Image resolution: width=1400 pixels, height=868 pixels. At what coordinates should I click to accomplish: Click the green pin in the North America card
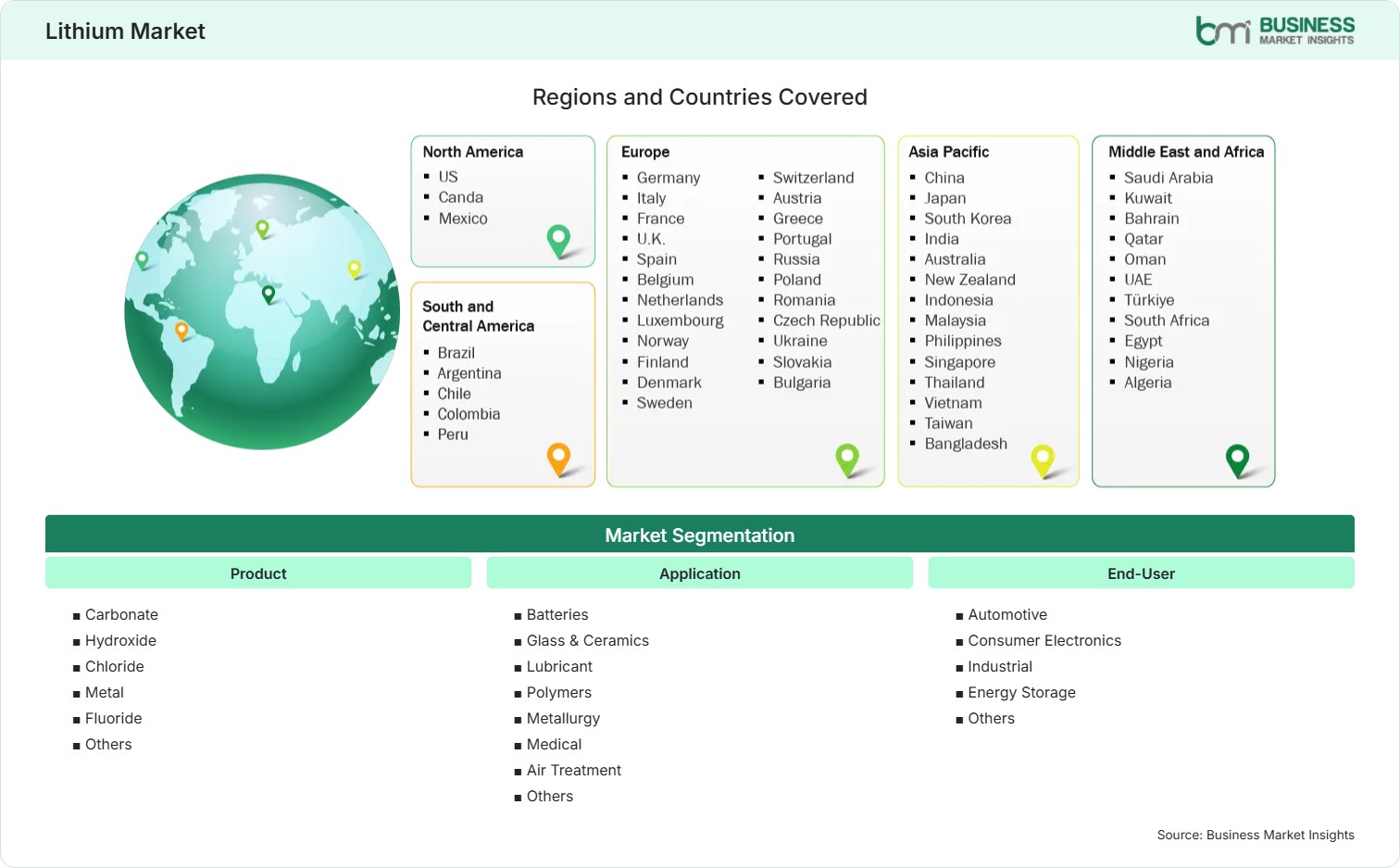tap(558, 241)
